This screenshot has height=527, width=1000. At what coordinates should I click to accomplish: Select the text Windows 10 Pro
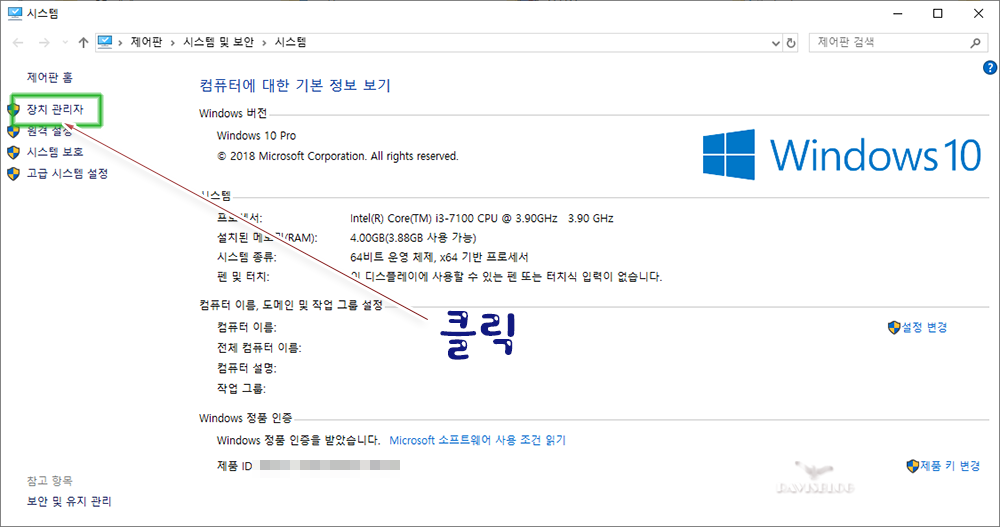pyautogui.click(x=256, y=135)
